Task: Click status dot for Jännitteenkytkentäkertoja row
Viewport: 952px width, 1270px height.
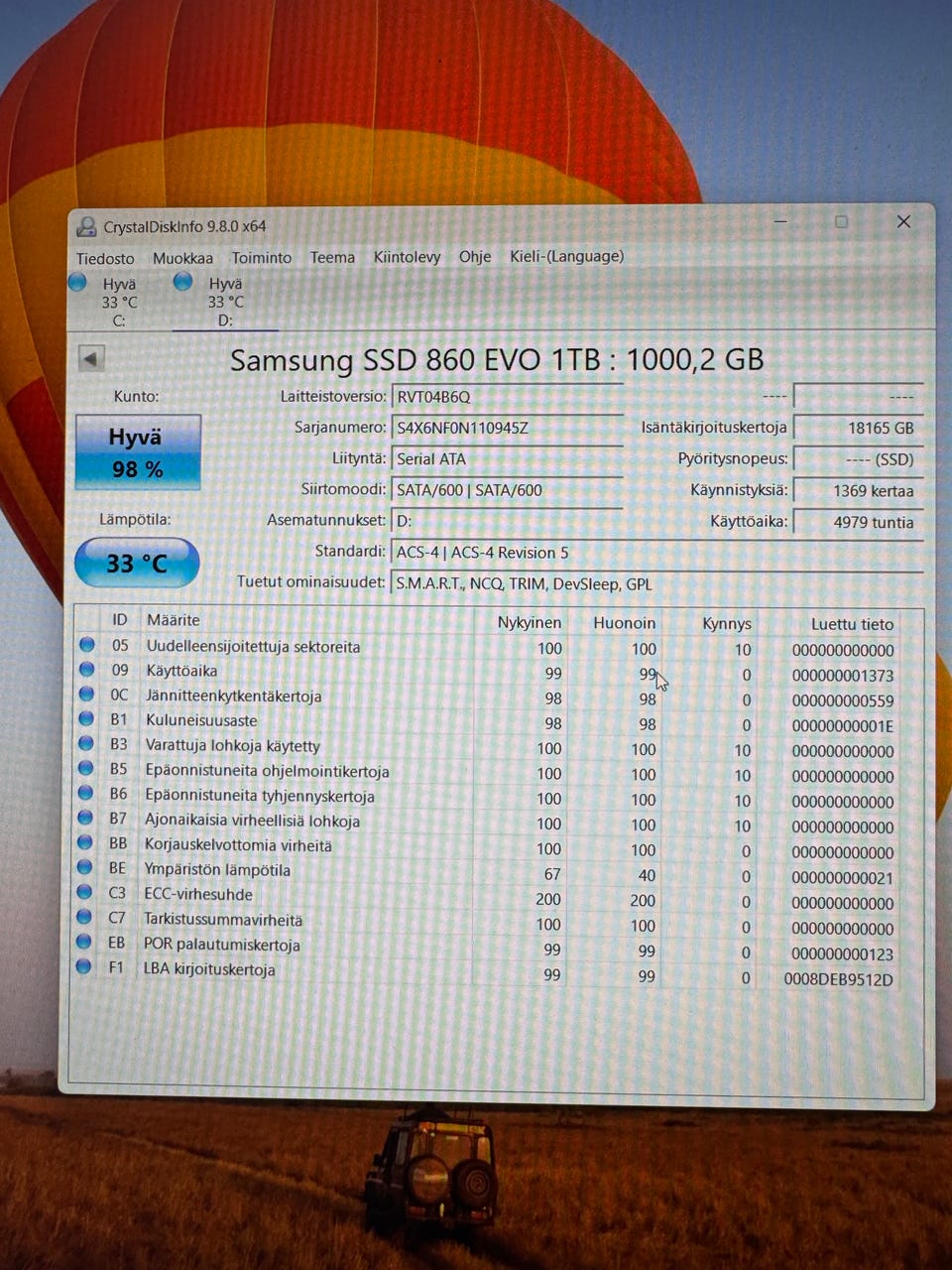Action: pyautogui.click(x=87, y=695)
